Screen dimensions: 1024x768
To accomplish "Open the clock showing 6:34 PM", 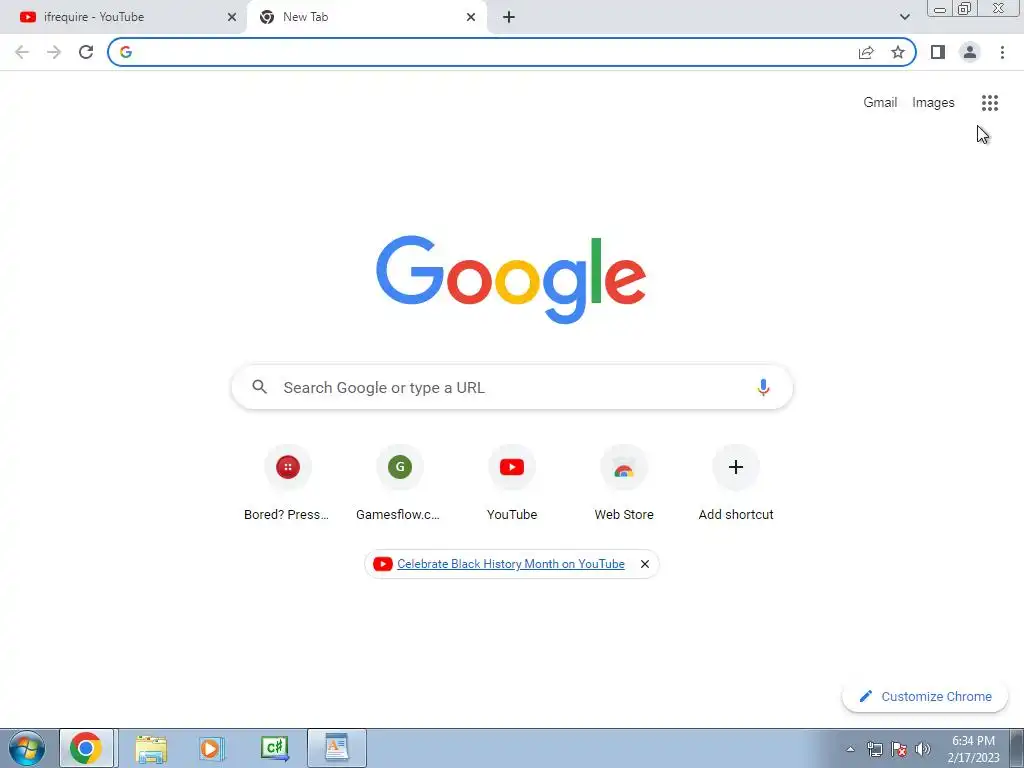I will click(x=973, y=749).
